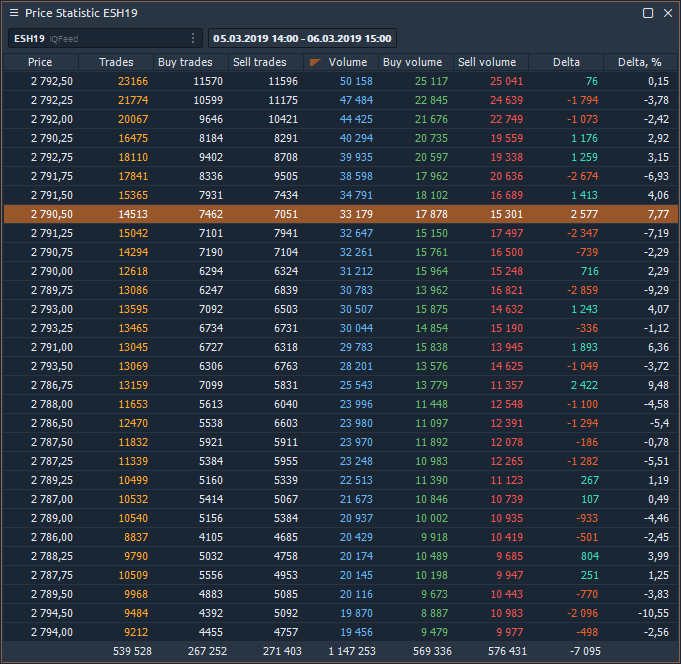Click the sort indicator on Volume column
This screenshot has height=664, width=681.
click(x=315, y=63)
